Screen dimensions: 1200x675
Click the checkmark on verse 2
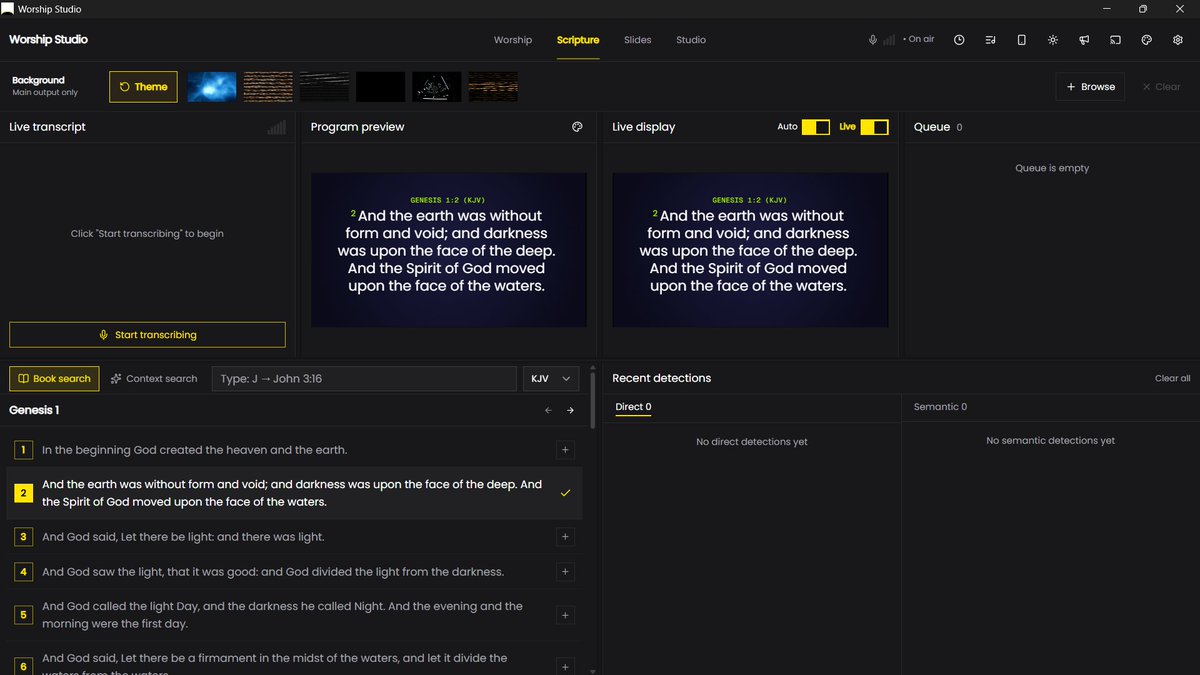click(565, 493)
